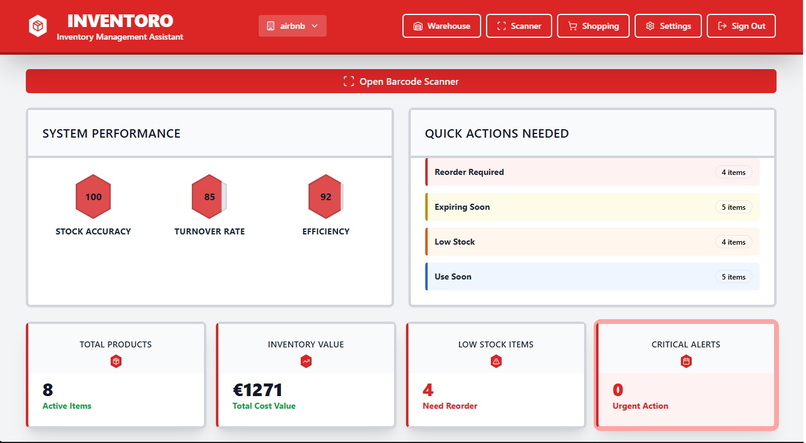Go to the Warehouse page
806x443 pixels.
(442, 26)
